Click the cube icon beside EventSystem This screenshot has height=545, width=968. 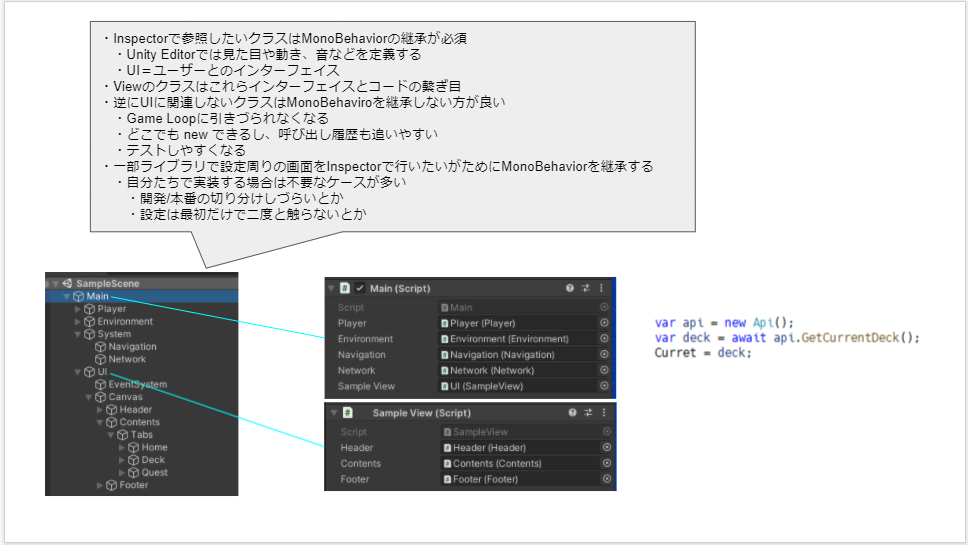101,384
